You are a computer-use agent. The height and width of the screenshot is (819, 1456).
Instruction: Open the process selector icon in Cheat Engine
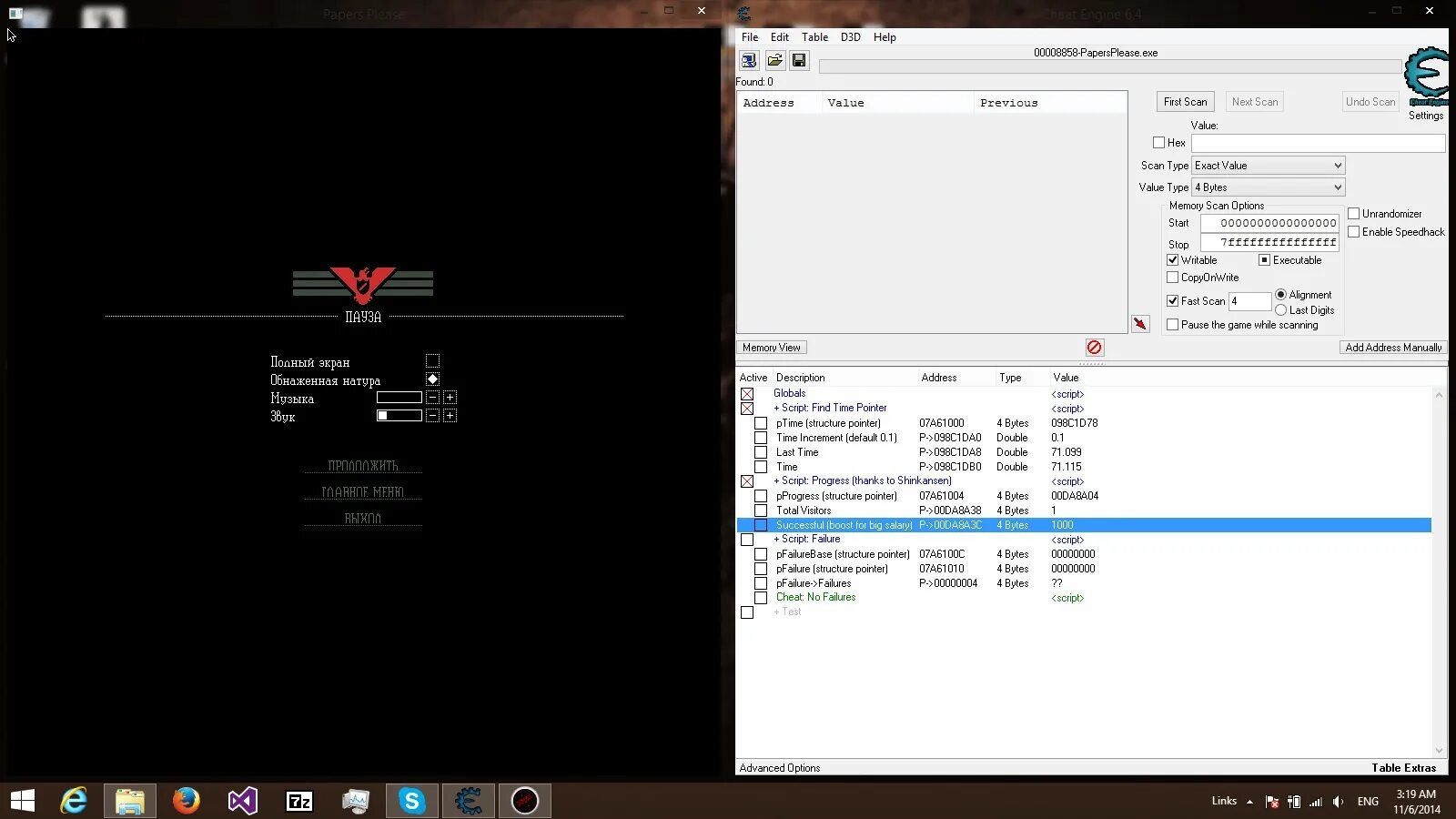tap(749, 60)
